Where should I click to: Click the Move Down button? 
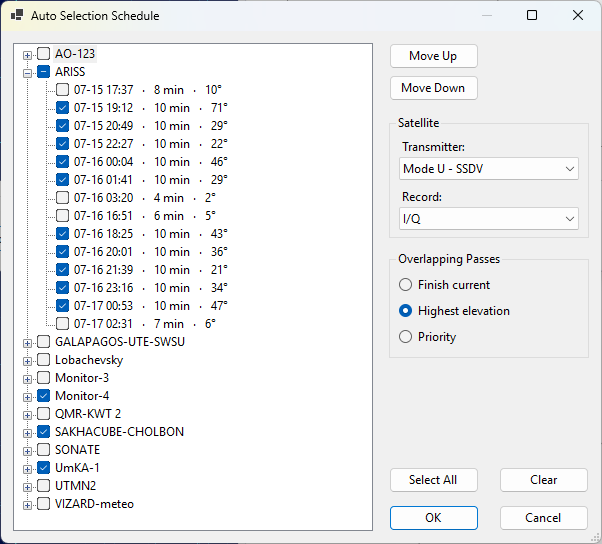click(434, 88)
